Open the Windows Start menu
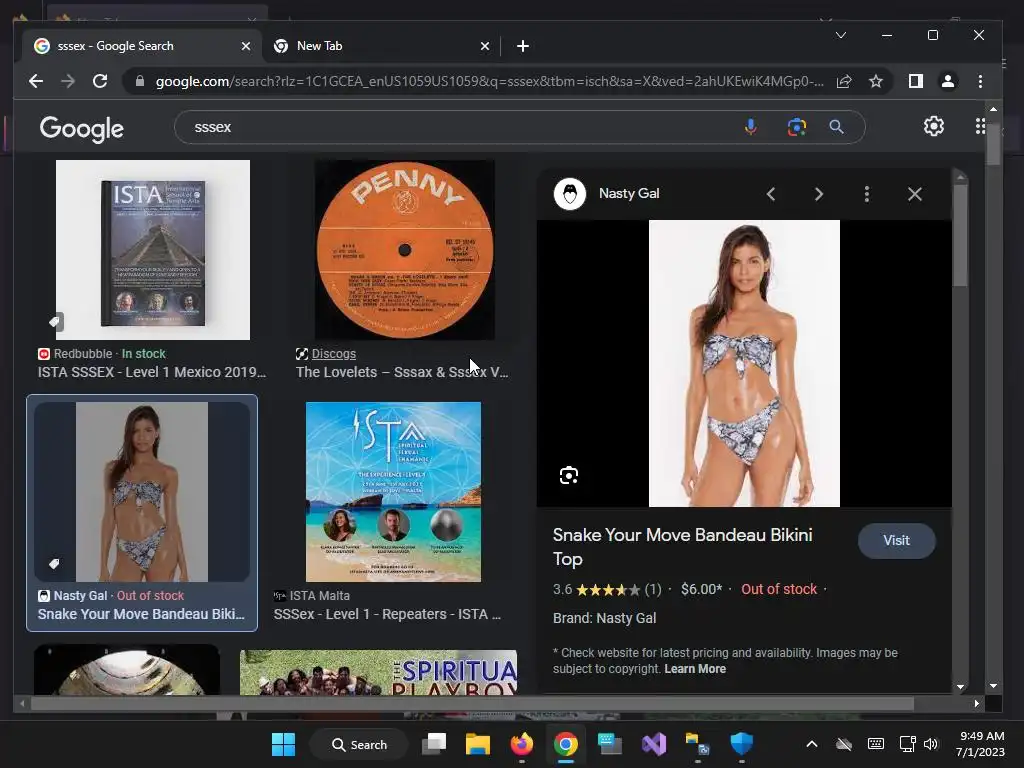Image resolution: width=1024 pixels, height=768 pixels. tap(283, 744)
